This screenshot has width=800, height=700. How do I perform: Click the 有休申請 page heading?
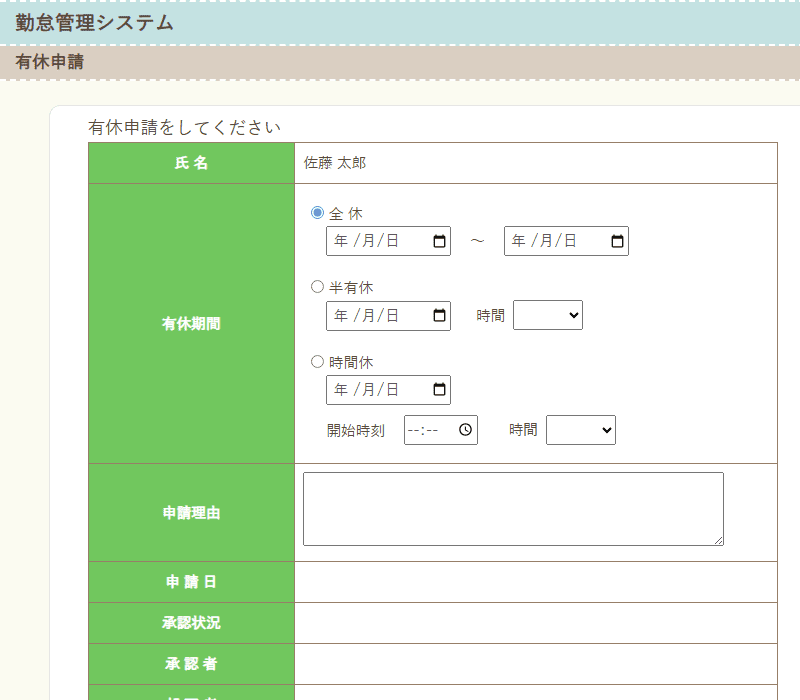click(49, 62)
